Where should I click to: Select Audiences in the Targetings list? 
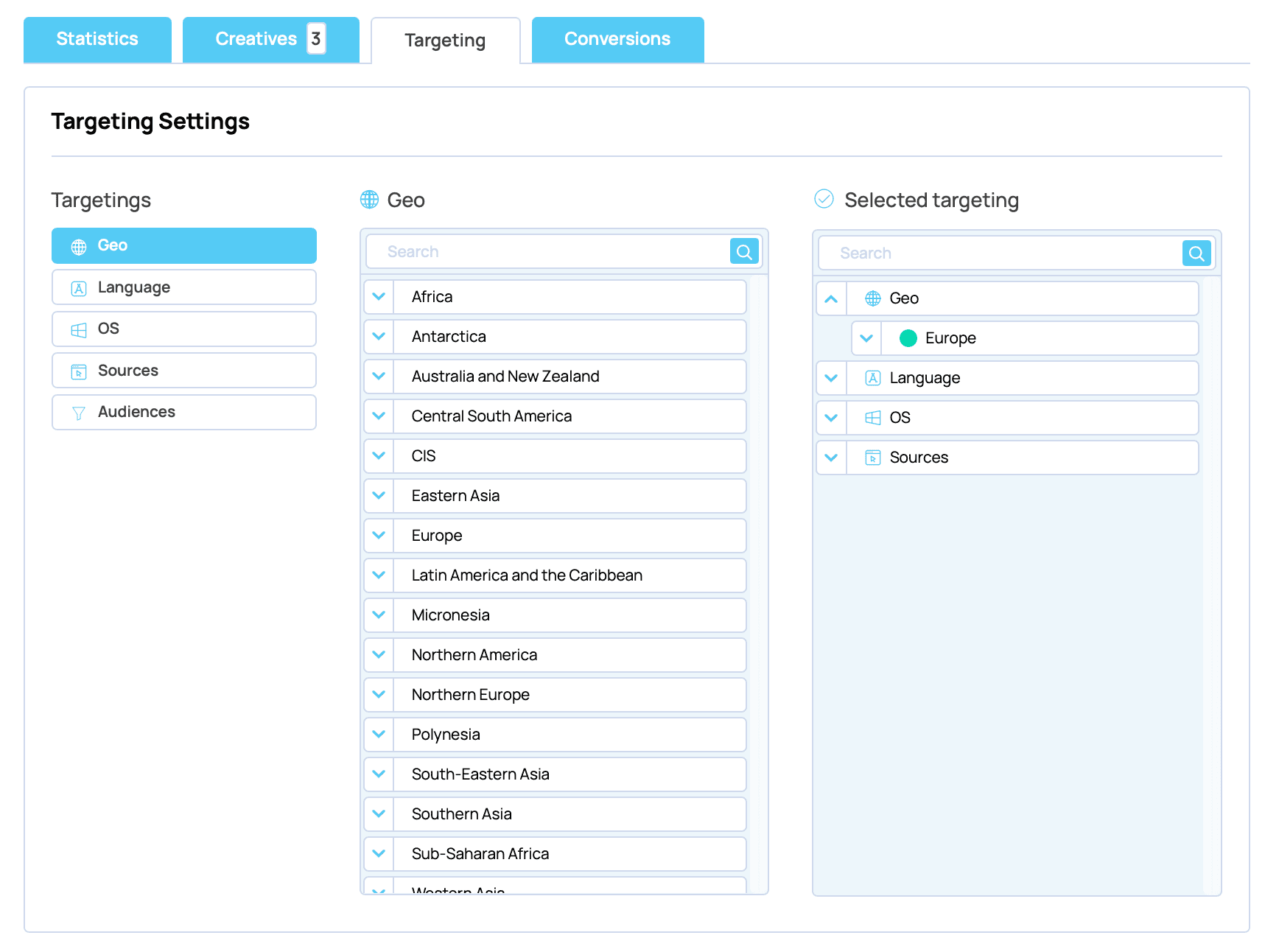tap(184, 412)
